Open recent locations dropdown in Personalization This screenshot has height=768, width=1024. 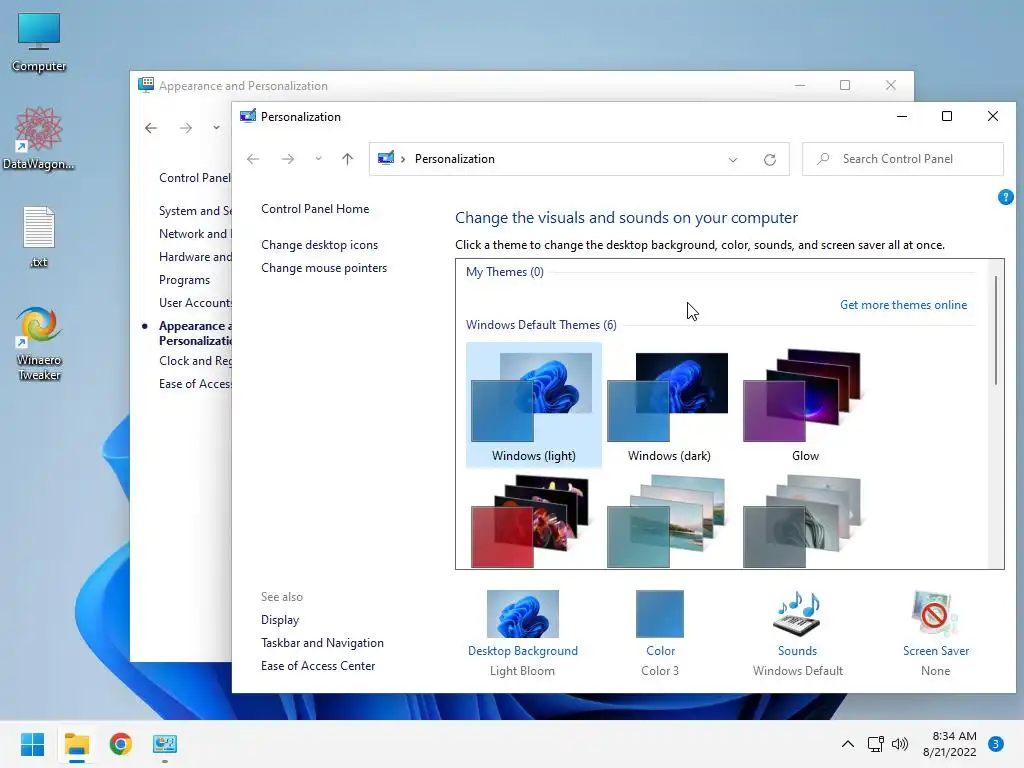(318, 159)
